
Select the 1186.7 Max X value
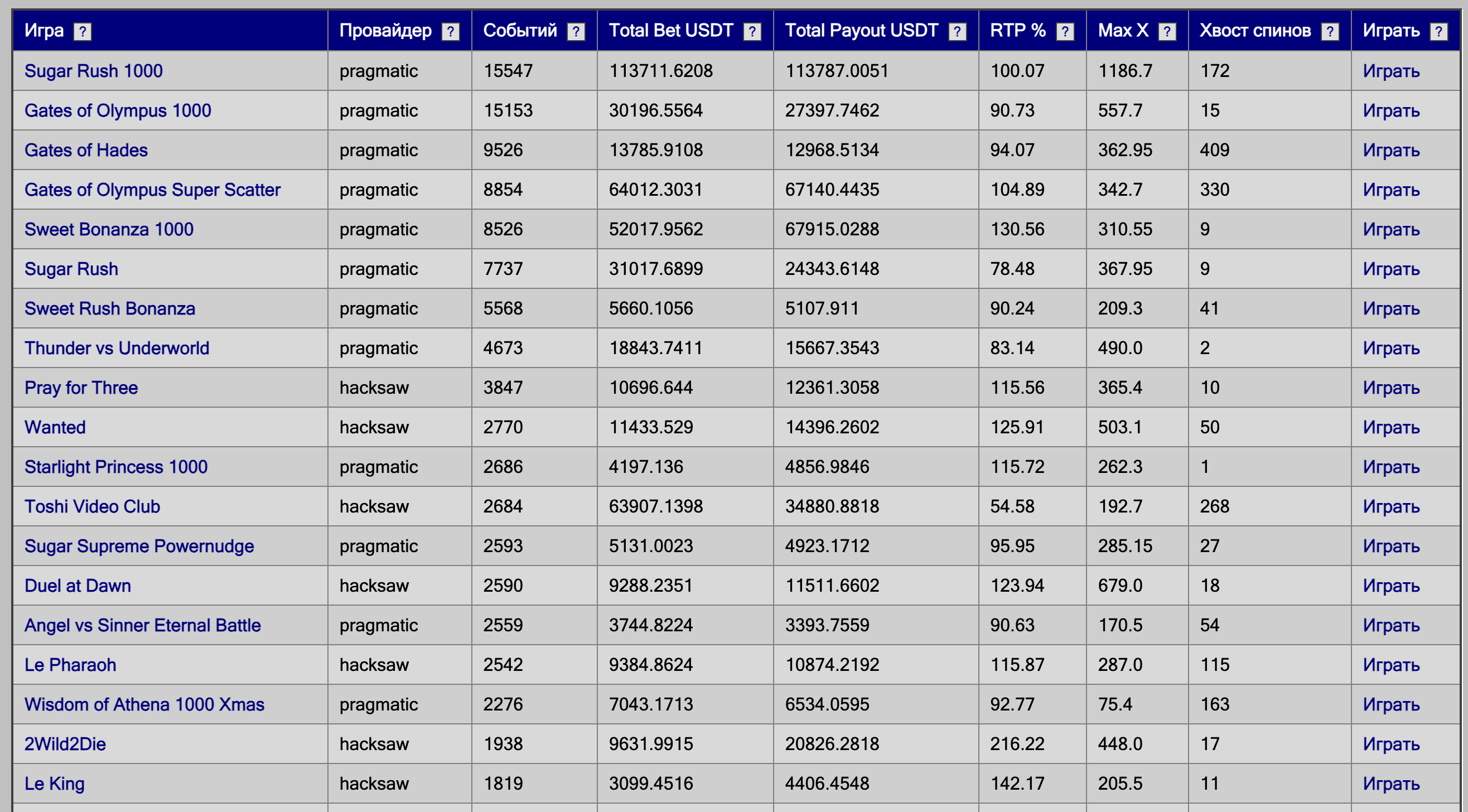1125,71
